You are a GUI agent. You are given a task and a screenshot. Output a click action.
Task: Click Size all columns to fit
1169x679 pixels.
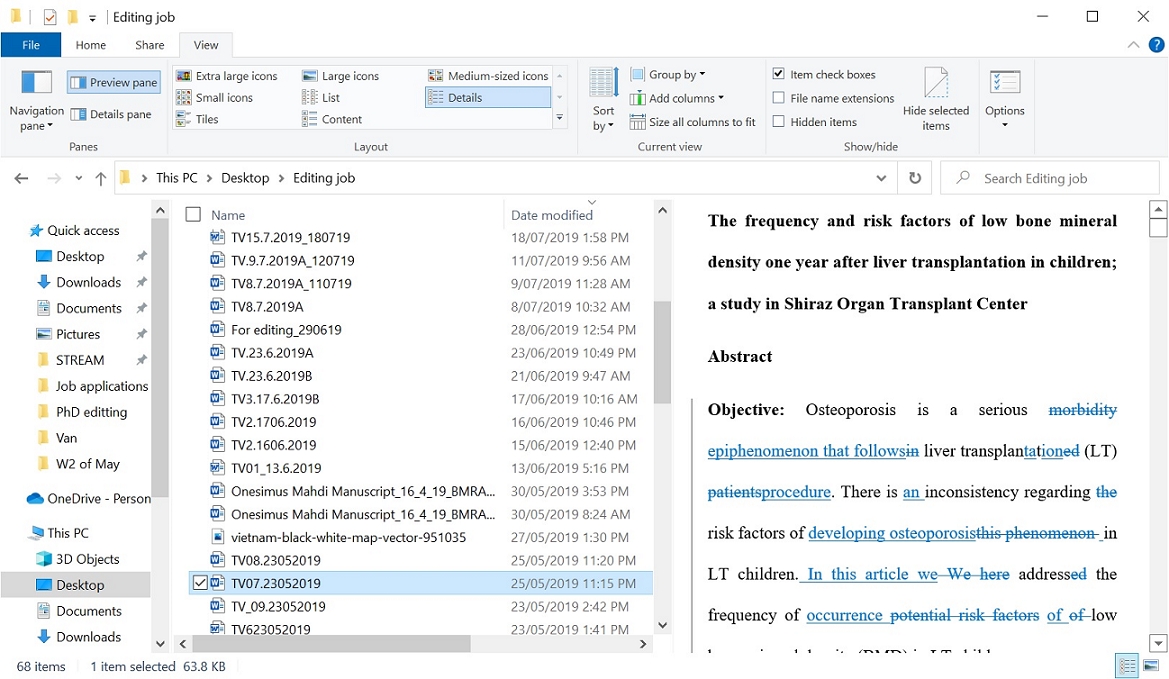click(x=693, y=122)
